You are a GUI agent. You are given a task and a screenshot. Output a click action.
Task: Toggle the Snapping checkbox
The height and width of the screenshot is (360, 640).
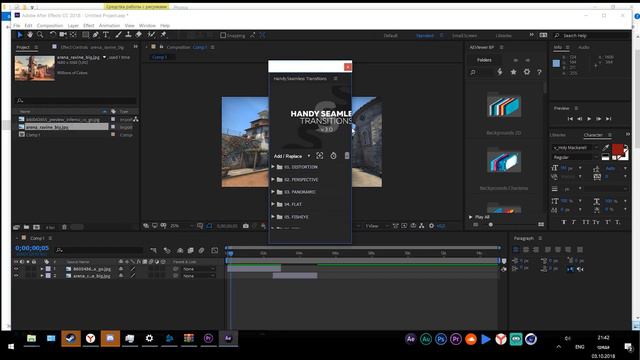pyautogui.click(x=223, y=36)
